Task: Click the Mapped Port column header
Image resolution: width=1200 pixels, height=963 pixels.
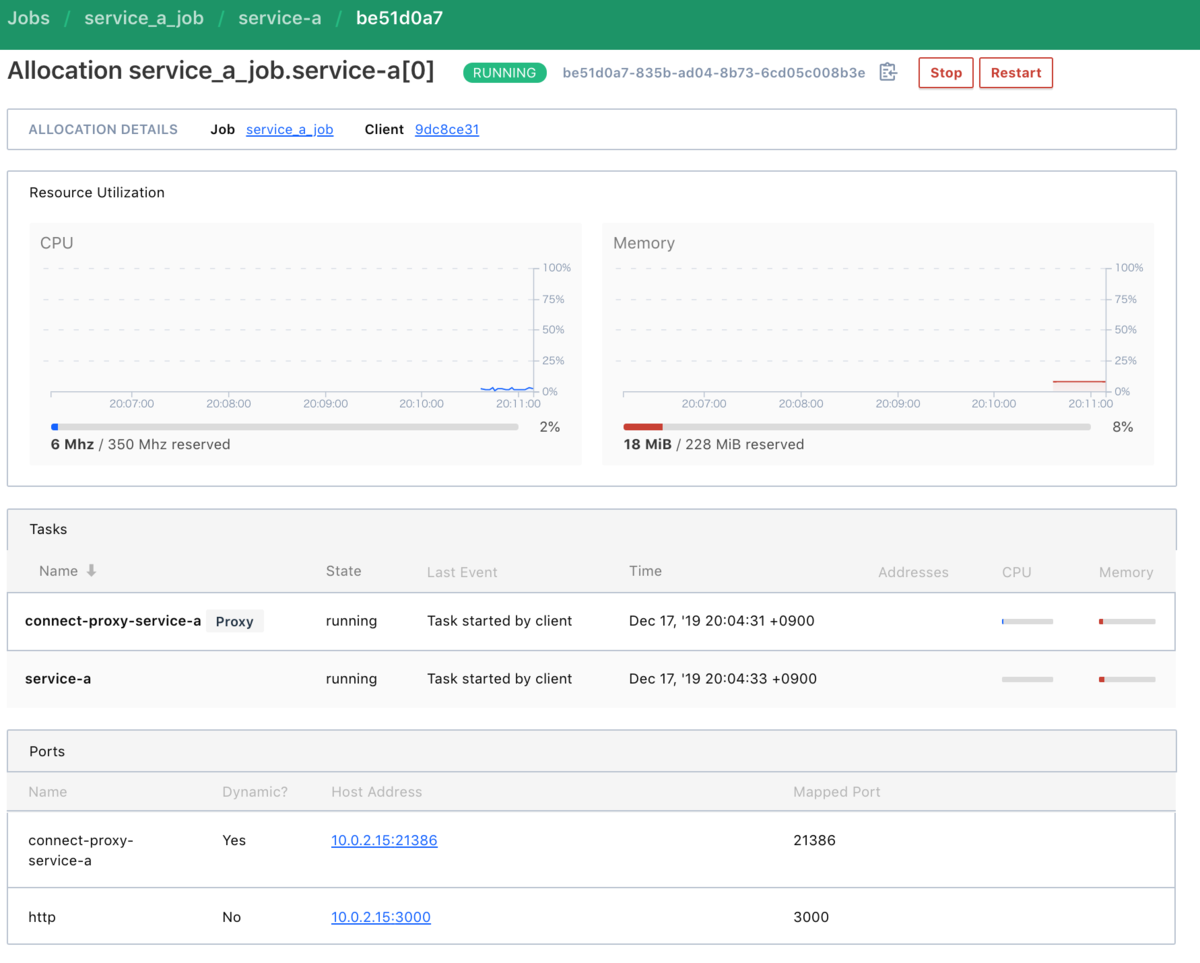Action: click(837, 792)
